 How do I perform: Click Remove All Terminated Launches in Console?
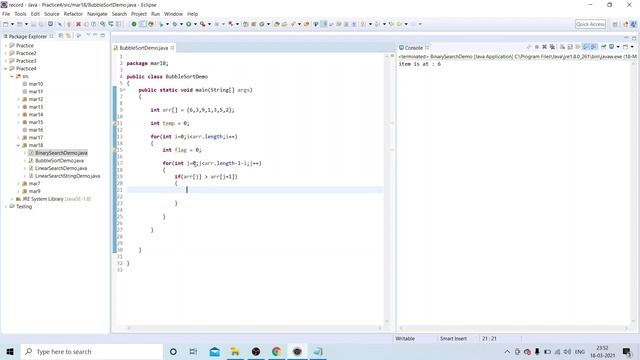tap(552, 47)
